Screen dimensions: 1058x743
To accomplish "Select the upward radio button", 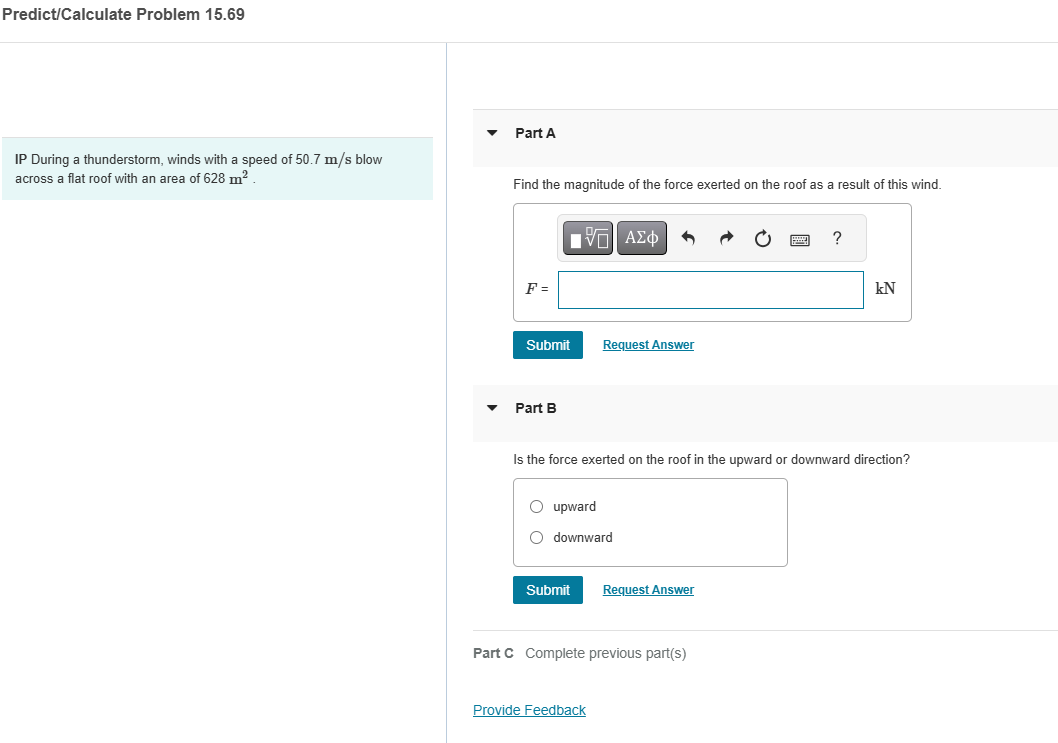I will coord(536,506).
